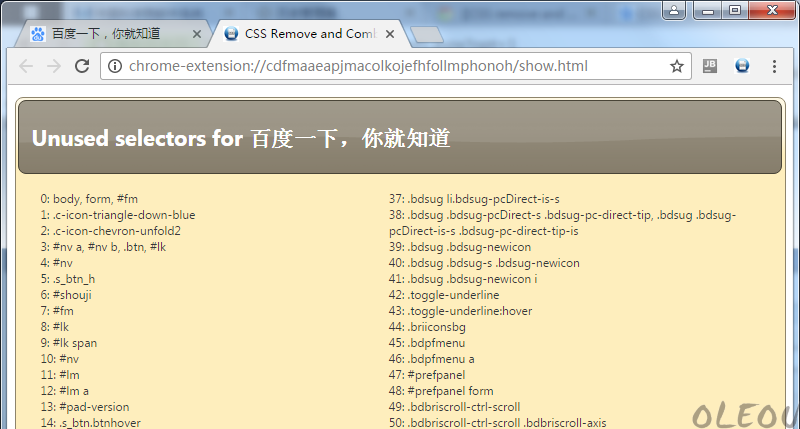
Task: Select row 8: #lk
Action: 55,326
